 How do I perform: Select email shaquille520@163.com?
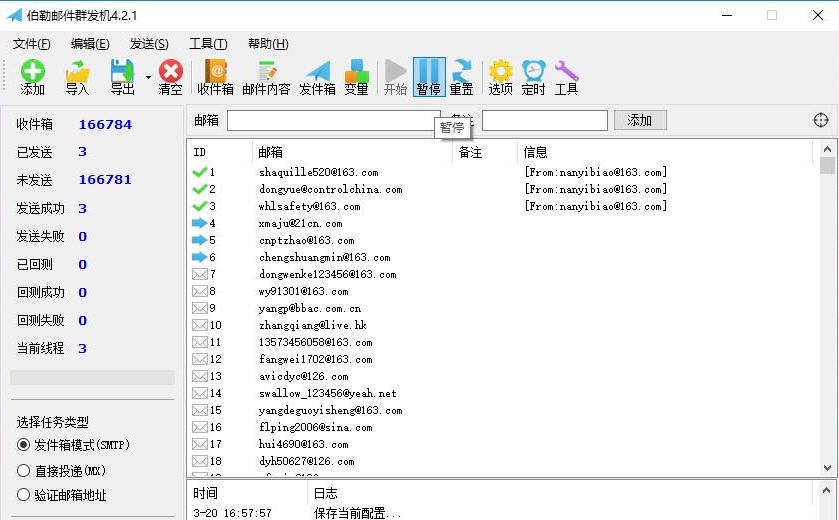[318, 172]
